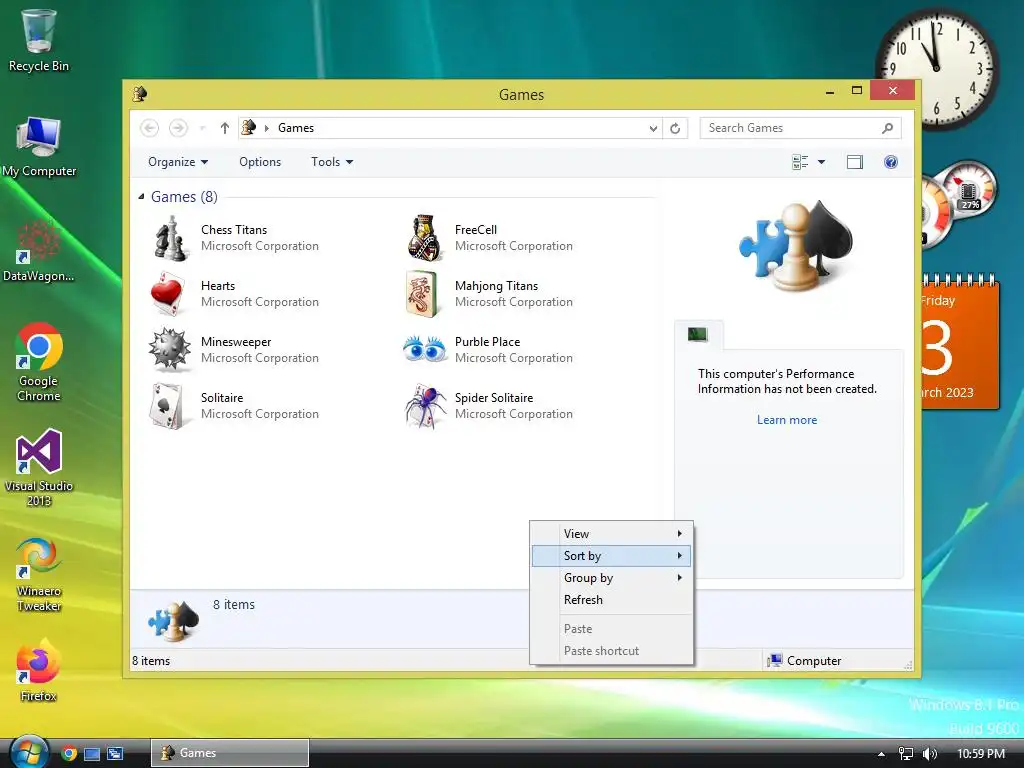The width and height of the screenshot is (1024, 768).
Task: Click the Forward navigation arrow
Action: pyautogui.click(x=178, y=128)
